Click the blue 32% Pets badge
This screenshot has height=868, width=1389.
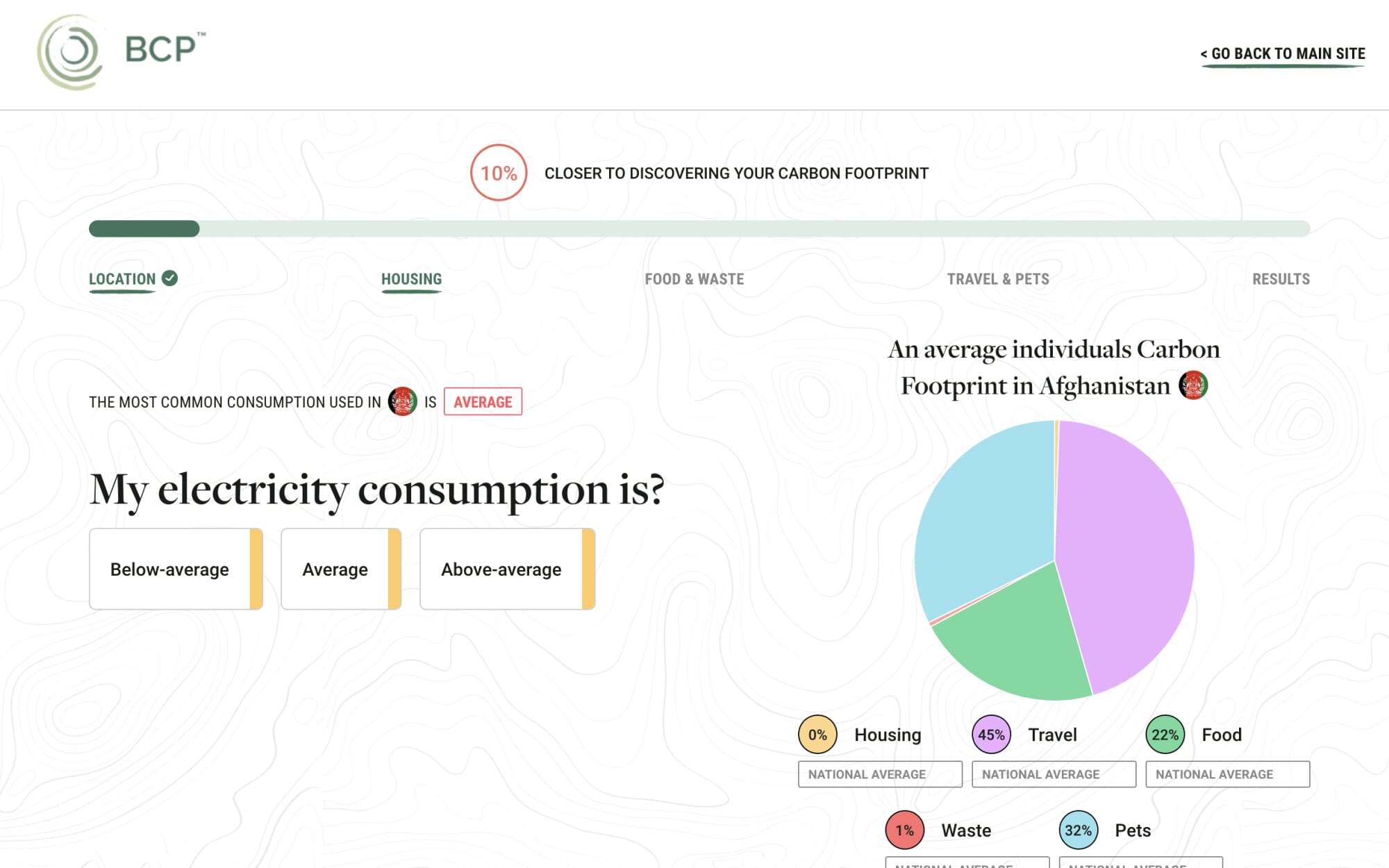tap(1078, 830)
